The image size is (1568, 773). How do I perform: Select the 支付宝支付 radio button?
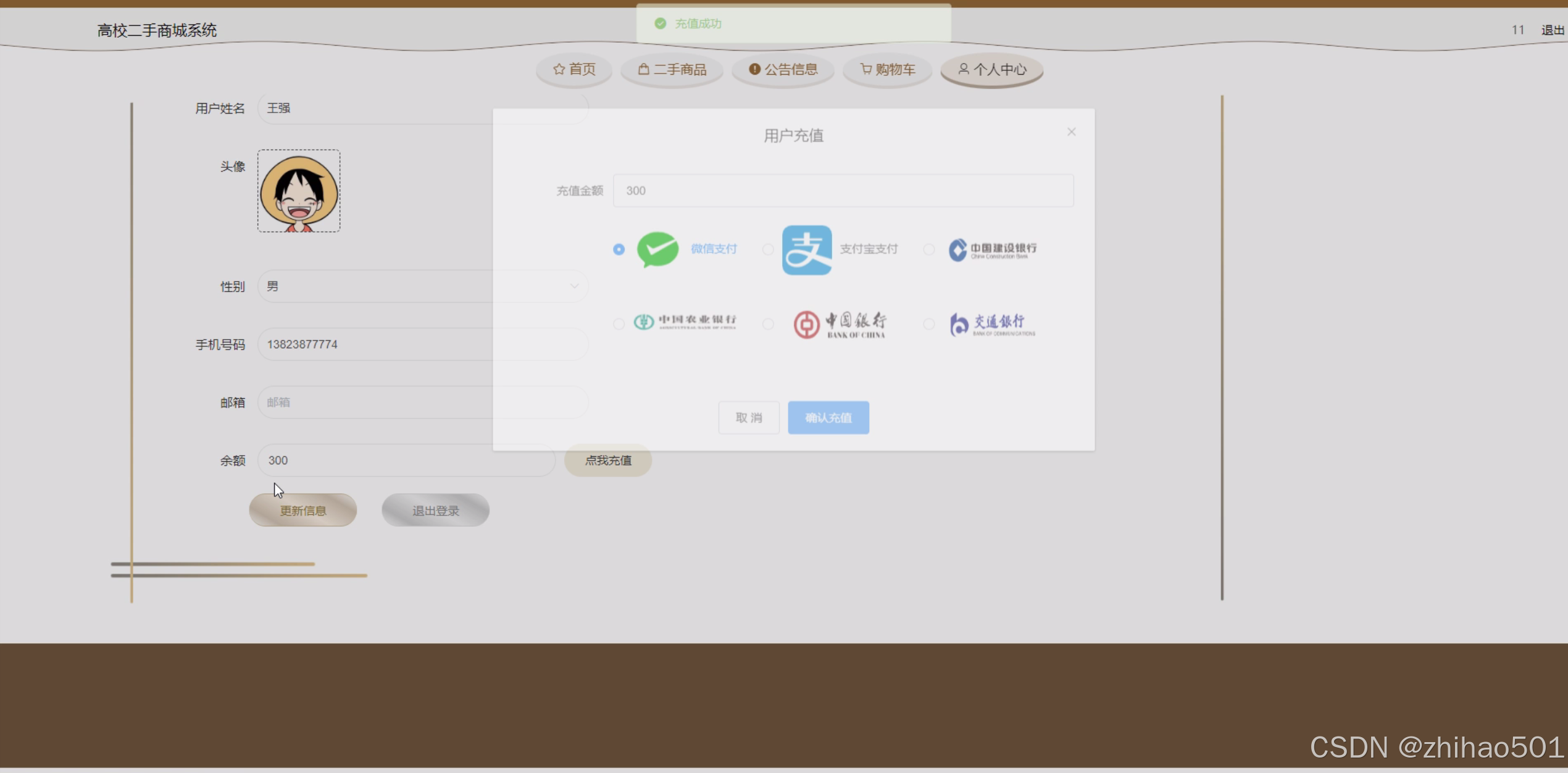pyautogui.click(x=767, y=249)
